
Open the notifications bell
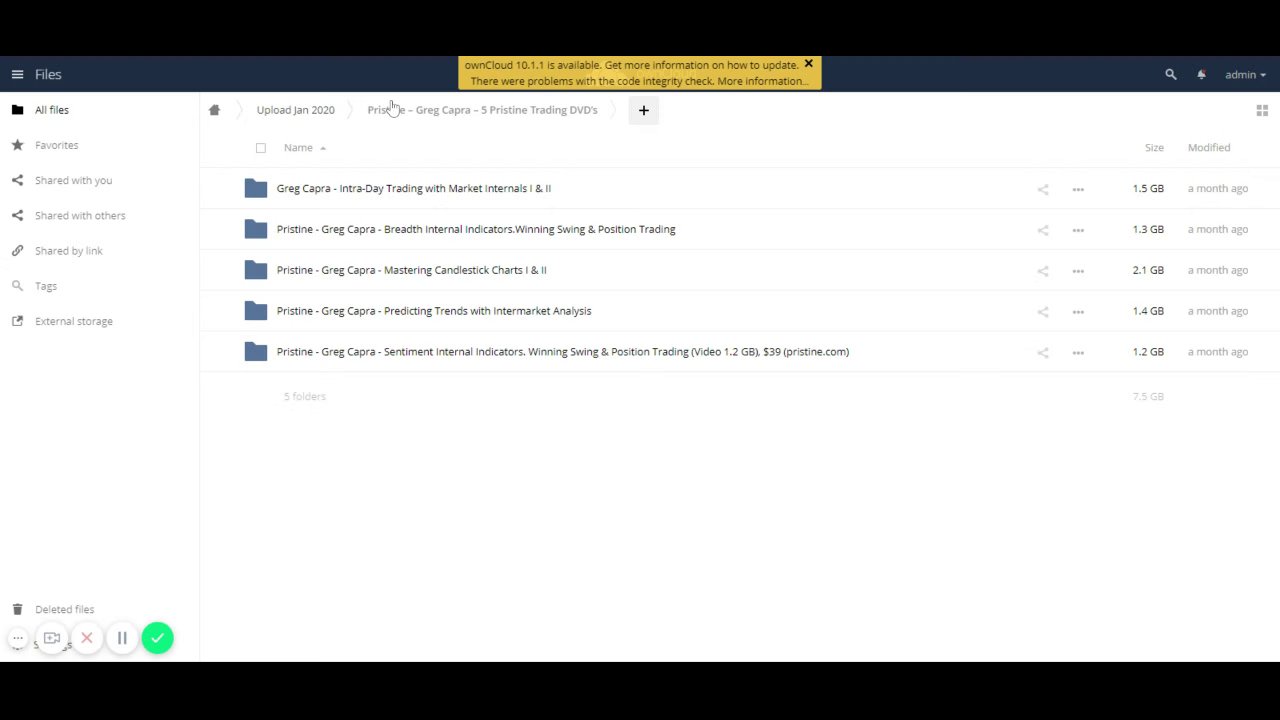click(1201, 74)
